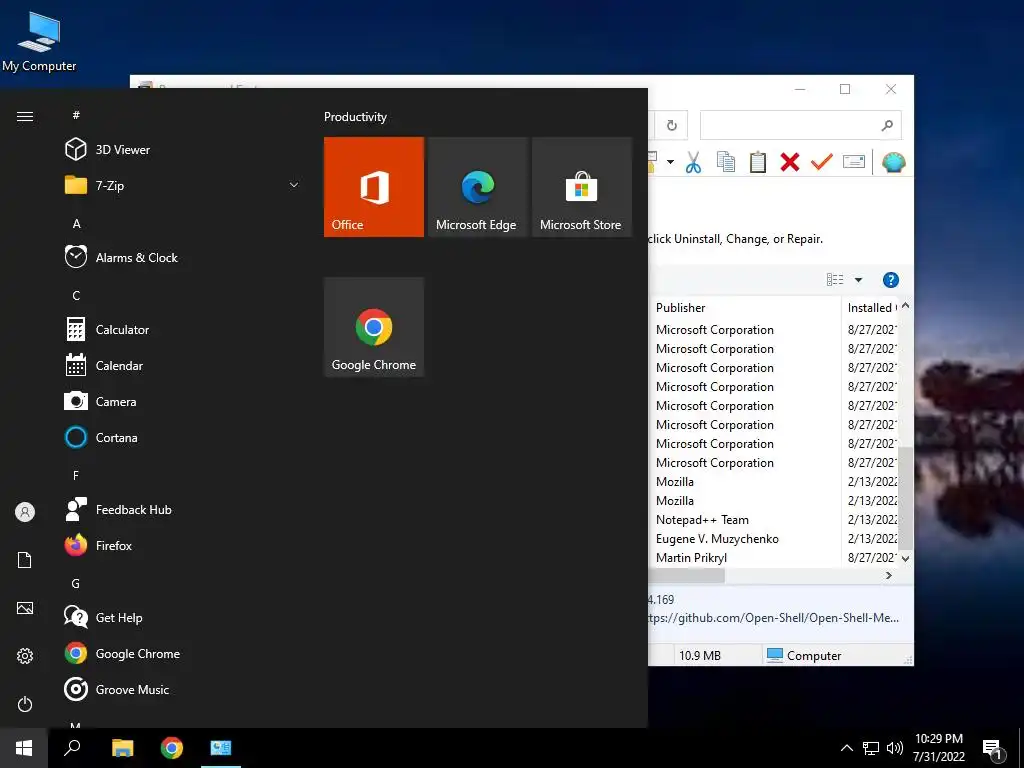The image size is (1024, 768).
Task: Open Pictures from Start sidebar
Action: point(25,608)
